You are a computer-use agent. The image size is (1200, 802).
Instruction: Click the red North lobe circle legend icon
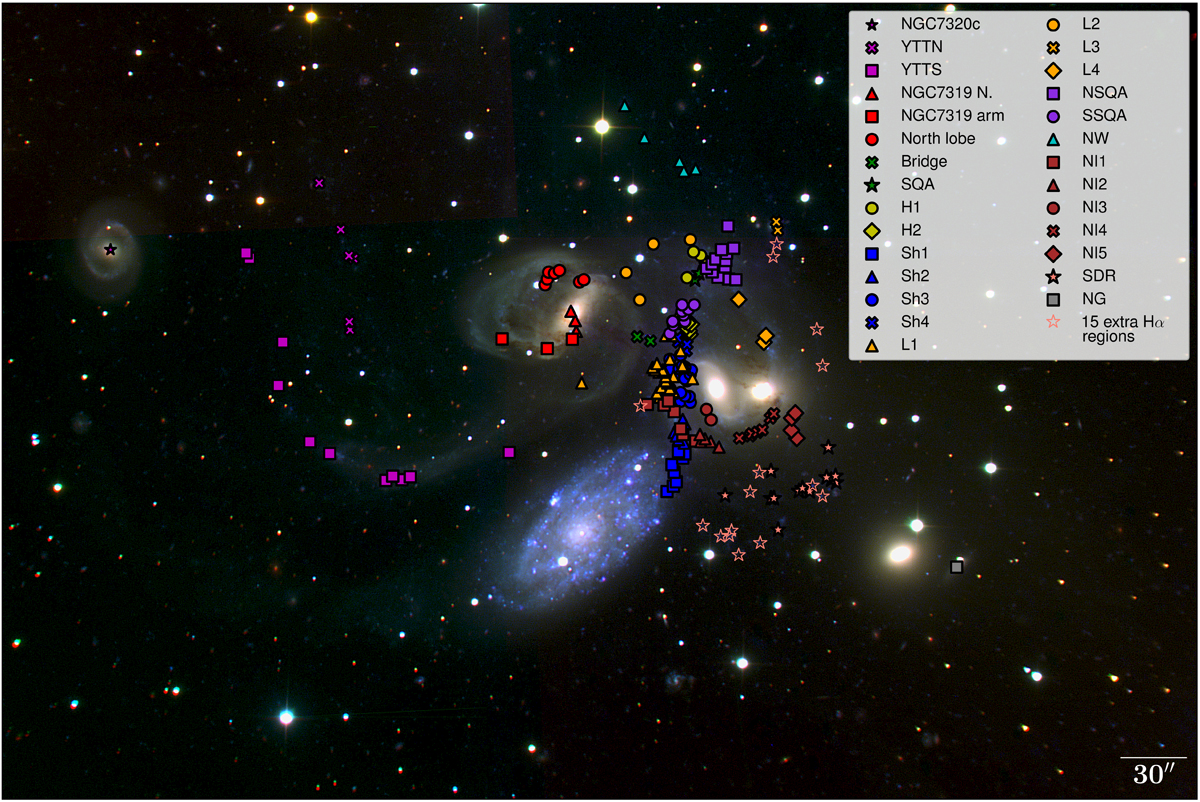click(871, 138)
